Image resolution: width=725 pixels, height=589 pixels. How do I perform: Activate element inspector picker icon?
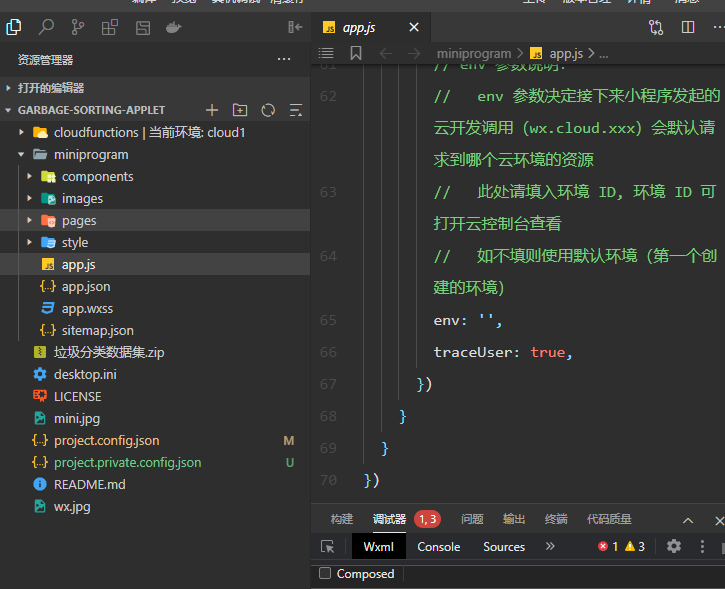tap(328, 546)
